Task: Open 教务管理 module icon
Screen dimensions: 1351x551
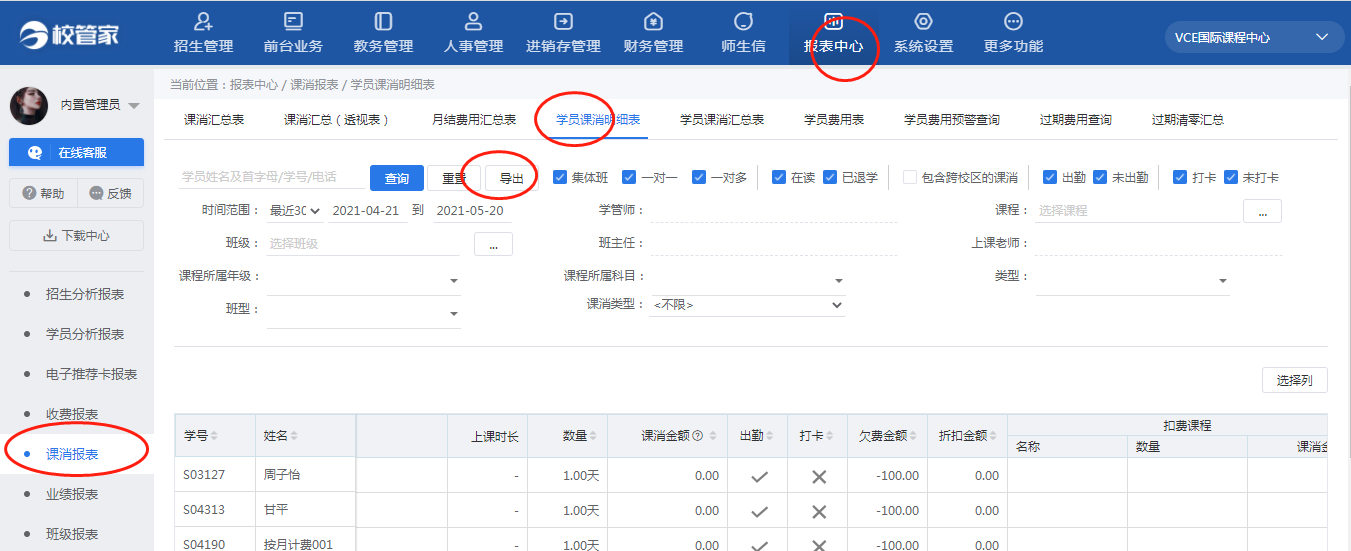Action: pyautogui.click(x=383, y=21)
